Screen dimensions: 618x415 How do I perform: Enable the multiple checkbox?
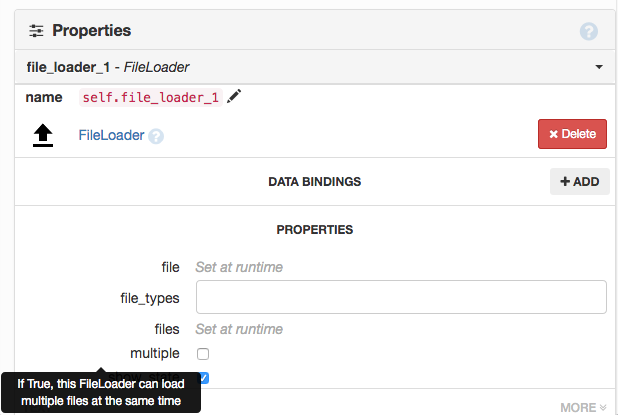point(203,354)
